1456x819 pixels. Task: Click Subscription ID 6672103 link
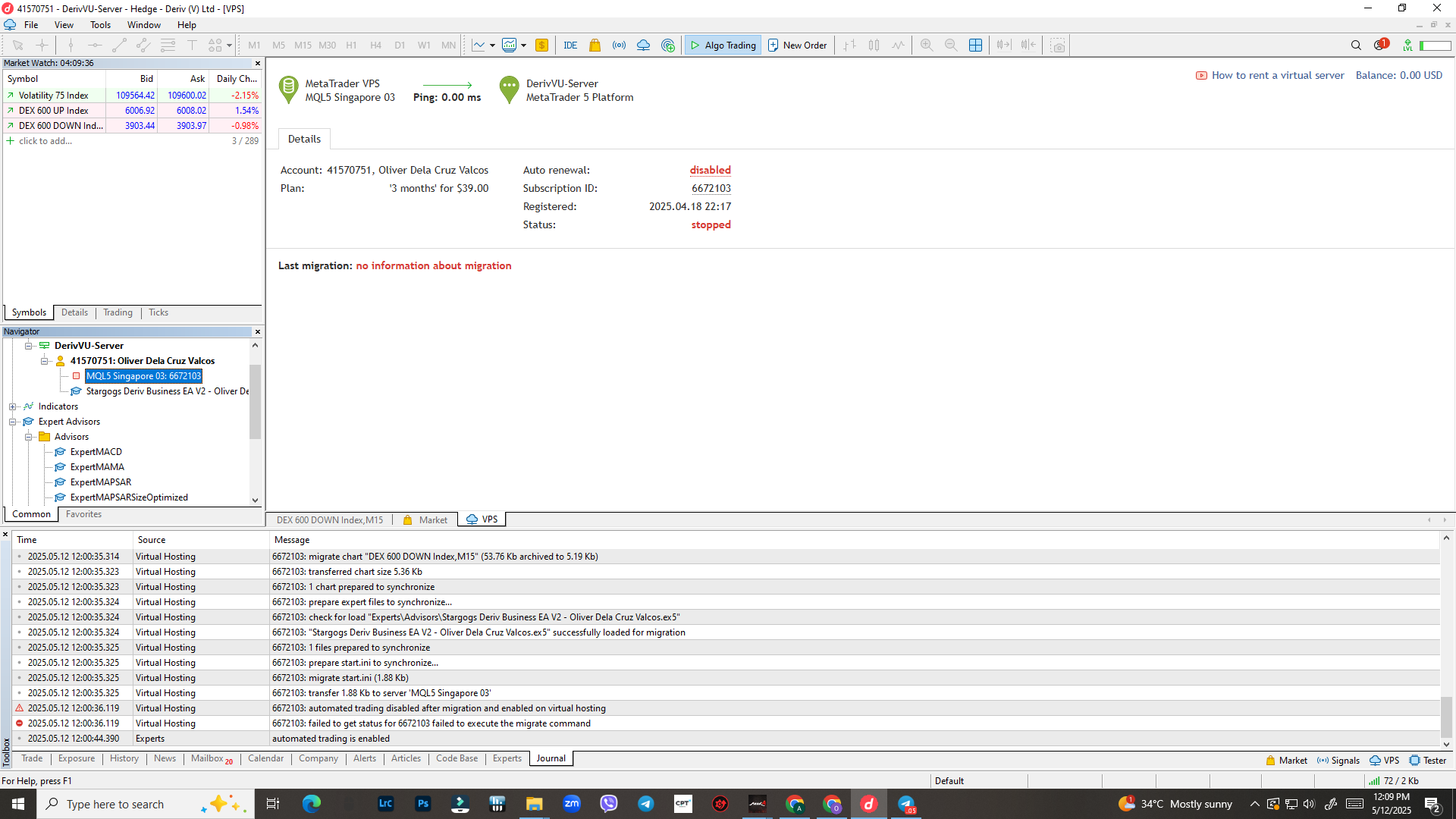pos(711,188)
